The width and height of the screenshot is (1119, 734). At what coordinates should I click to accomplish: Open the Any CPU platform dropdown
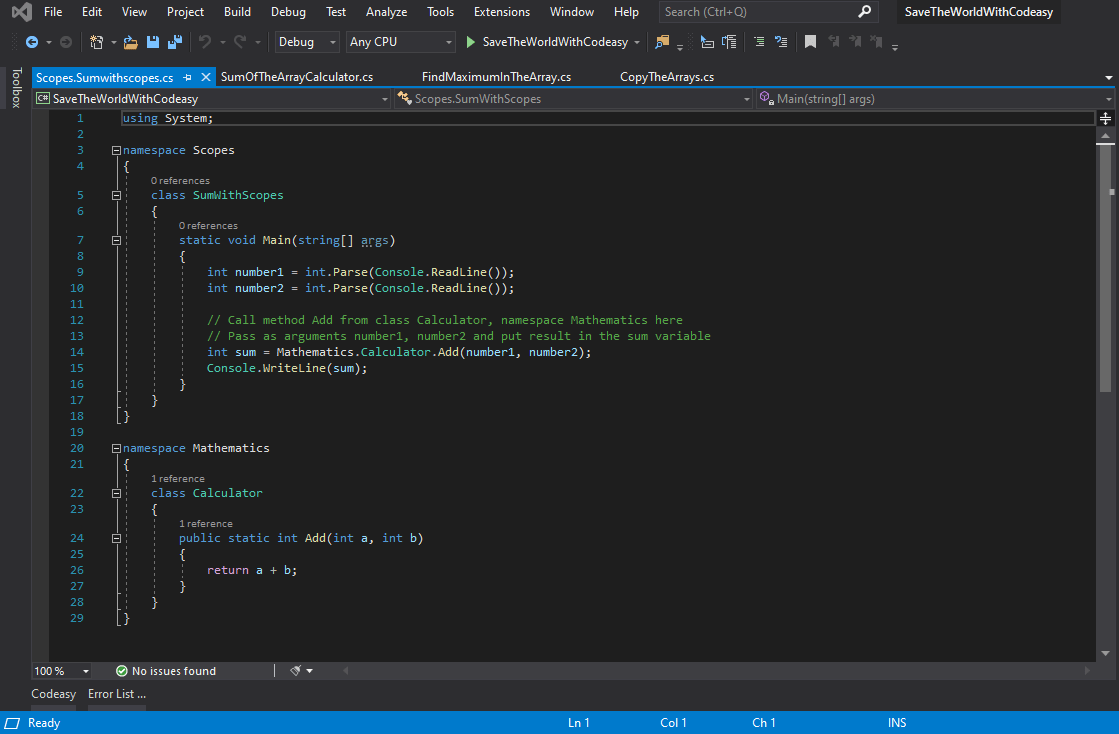pos(400,42)
